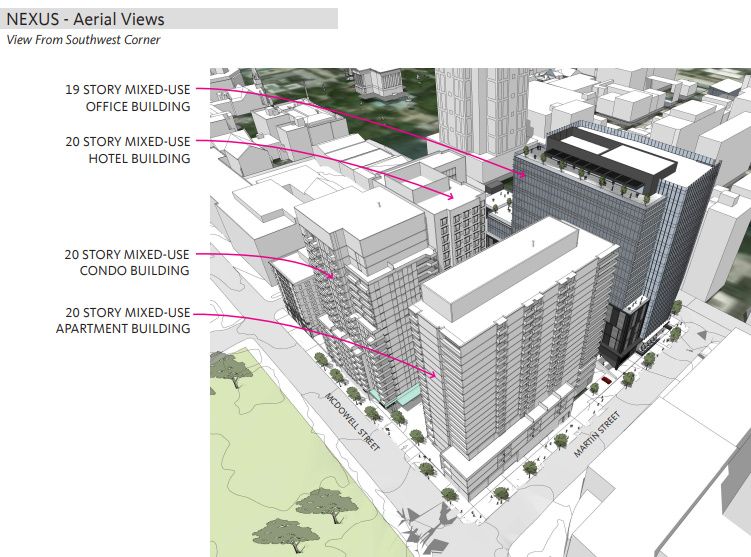Select the View From Southwest Corner subtitle
The image size is (751, 557).
[x=83, y=40]
